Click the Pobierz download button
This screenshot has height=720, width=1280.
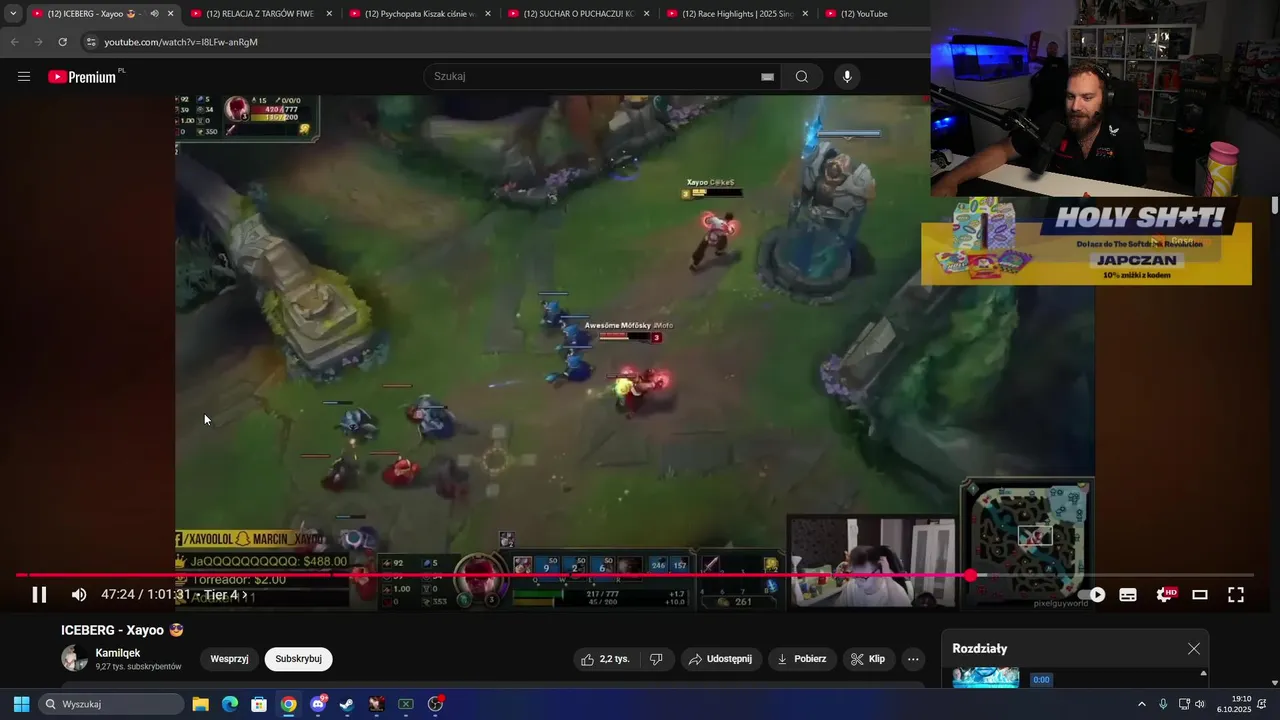coord(803,659)
